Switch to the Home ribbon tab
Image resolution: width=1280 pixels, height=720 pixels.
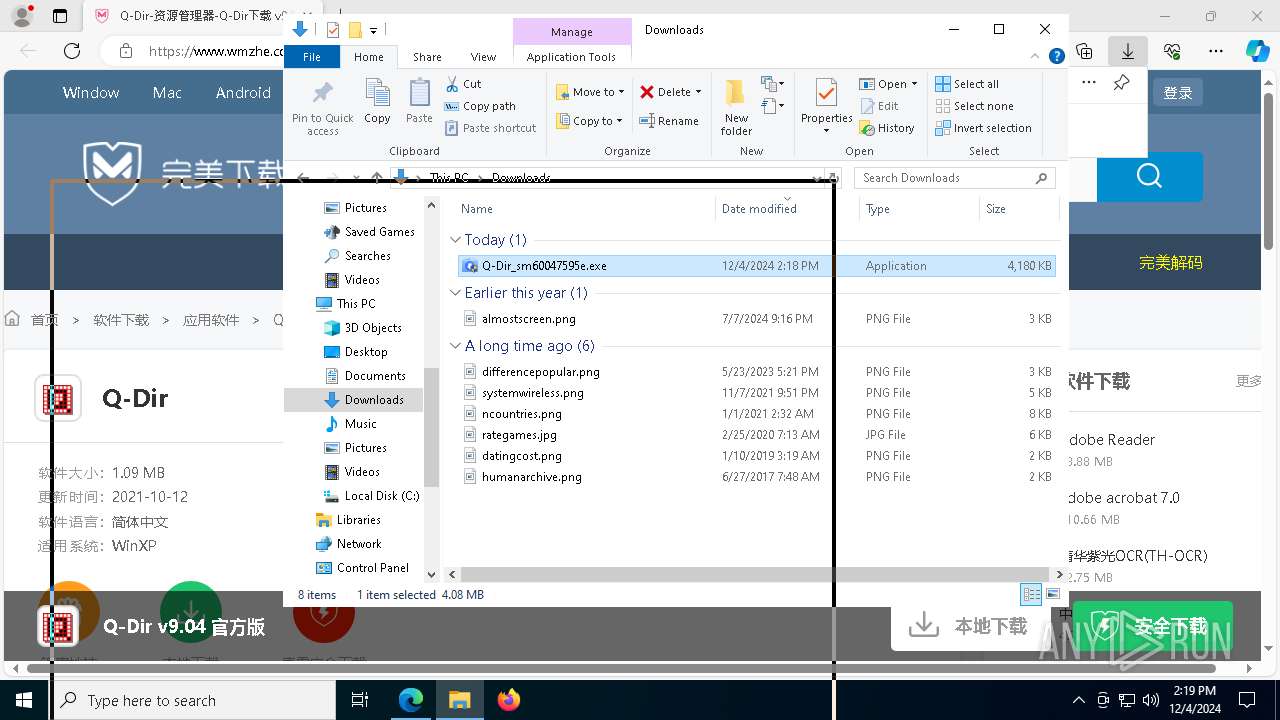[x=368, y=57]
